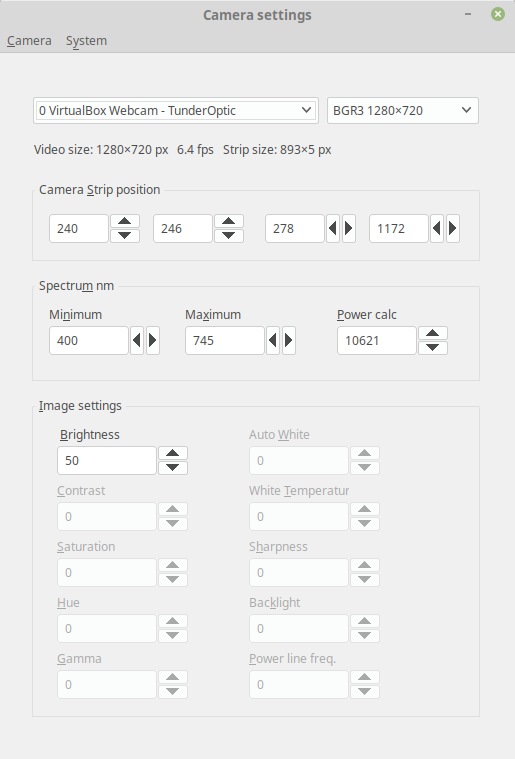Open the BGR3 1280×720 format dropdown
Screen dimensions: 515x759
tap(403, 110)
